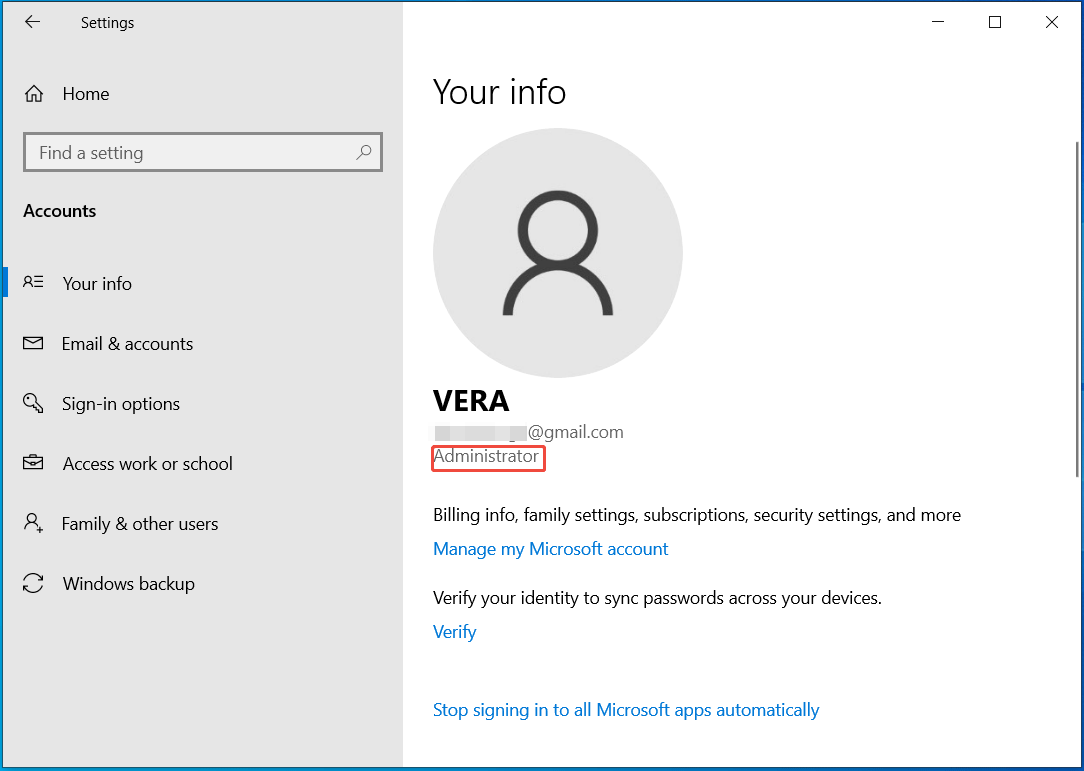The width and height of the screenshot is (1084, 771).
Task: Click the VERA profile picture
Action: (557, 252)
